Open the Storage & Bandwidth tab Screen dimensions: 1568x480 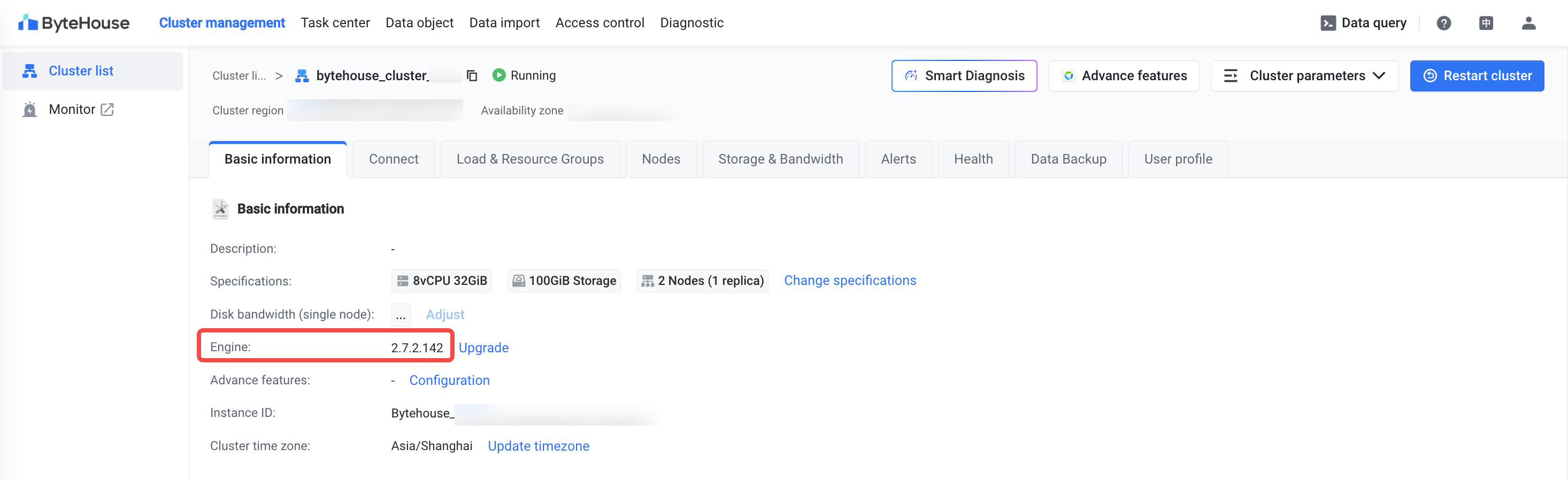pyautogui.click(x=780, y=159)
